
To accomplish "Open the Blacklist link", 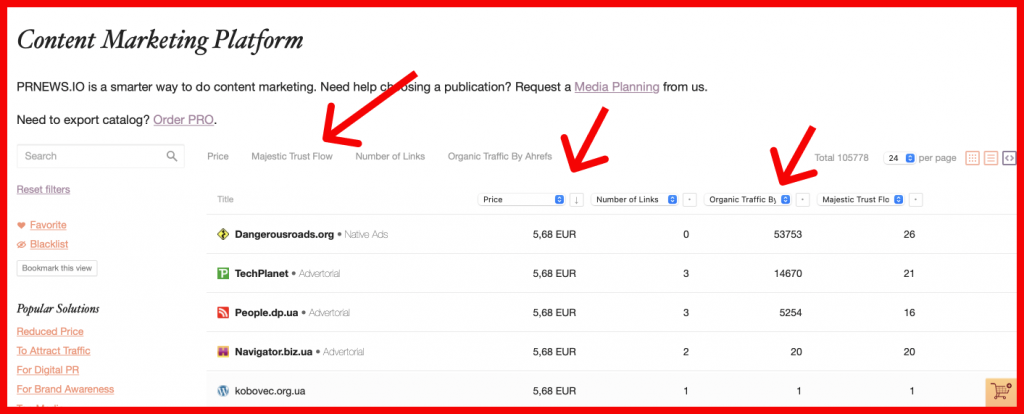I will tap(49, 244).
